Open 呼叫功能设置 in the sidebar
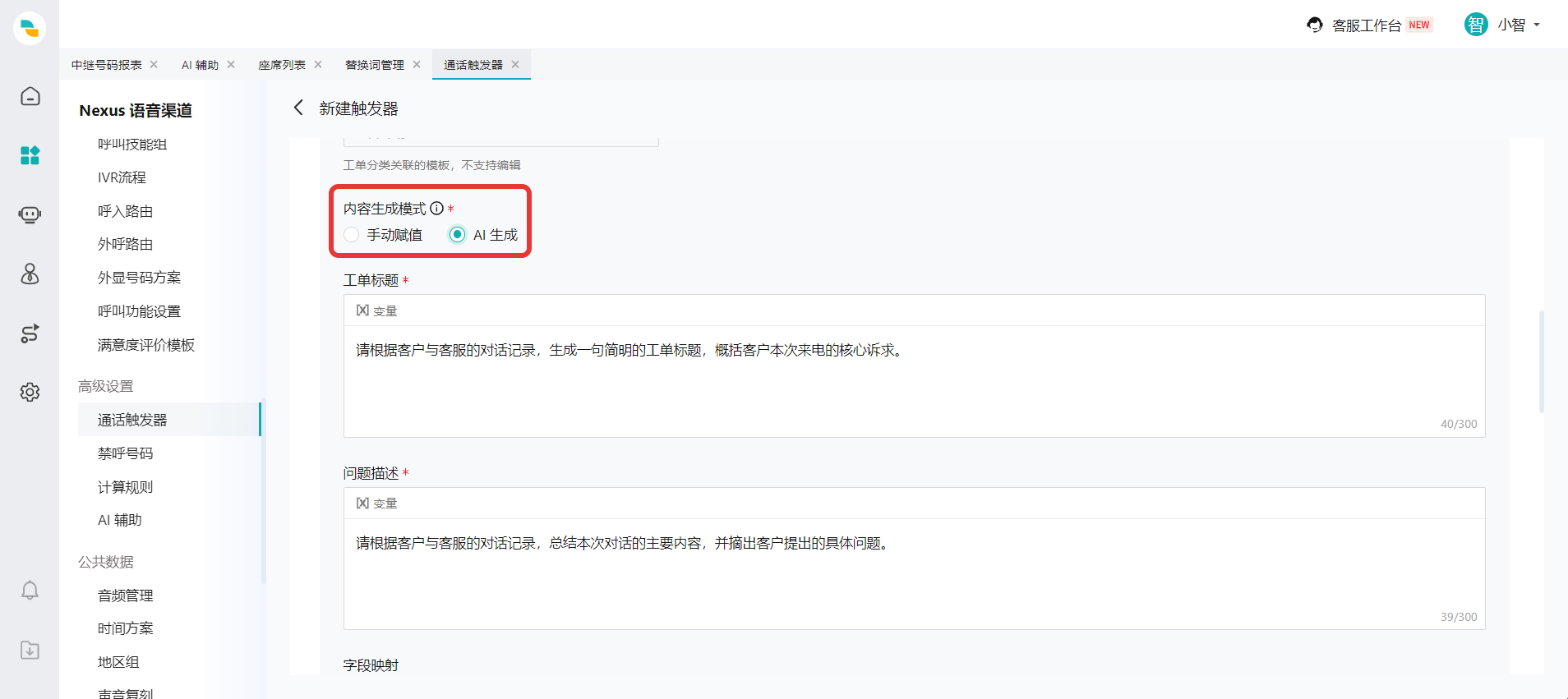 point(139,311)
